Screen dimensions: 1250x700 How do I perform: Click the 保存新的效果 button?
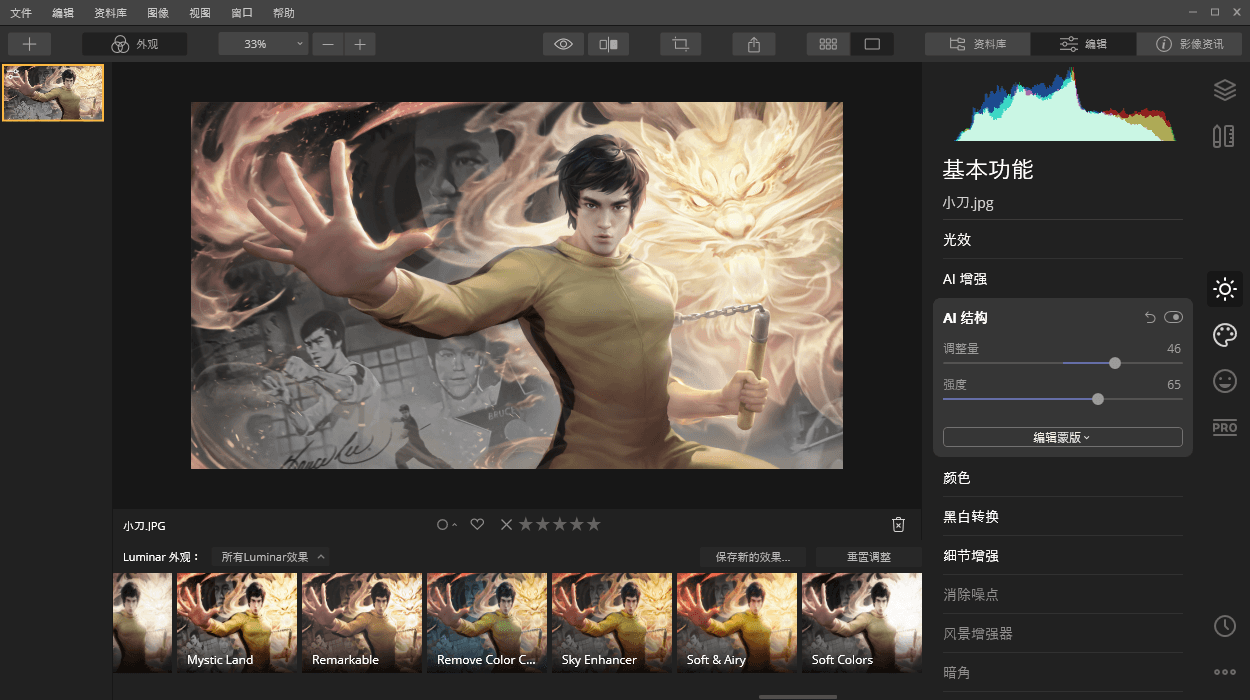(752, 557)
